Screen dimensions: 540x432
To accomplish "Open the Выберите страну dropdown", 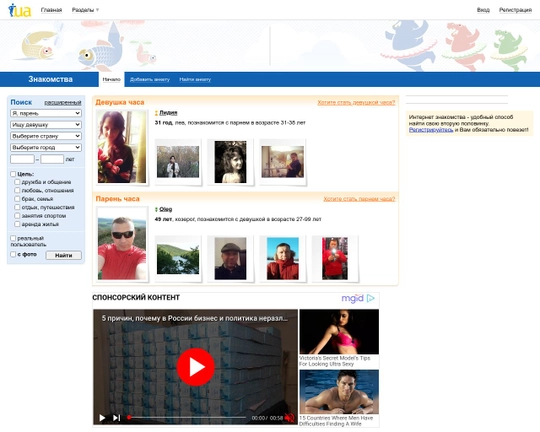I will (46, 136).
